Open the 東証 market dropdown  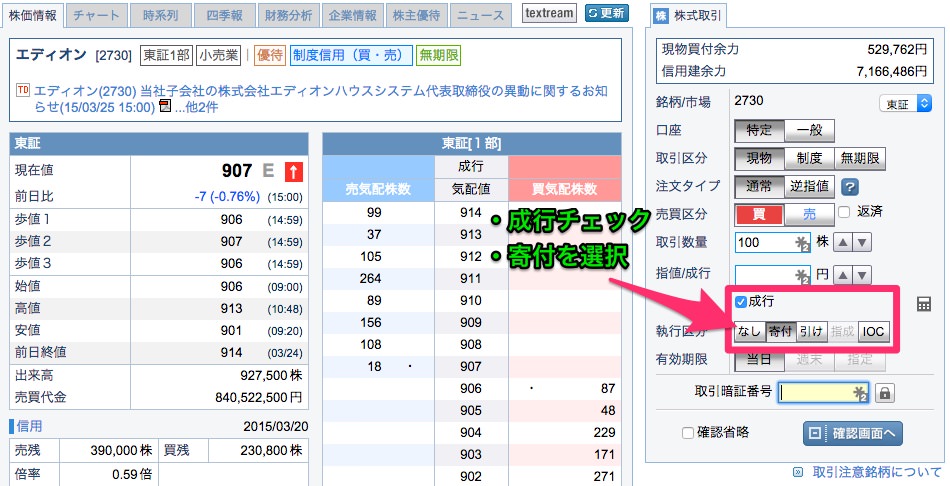coord(905,104)
